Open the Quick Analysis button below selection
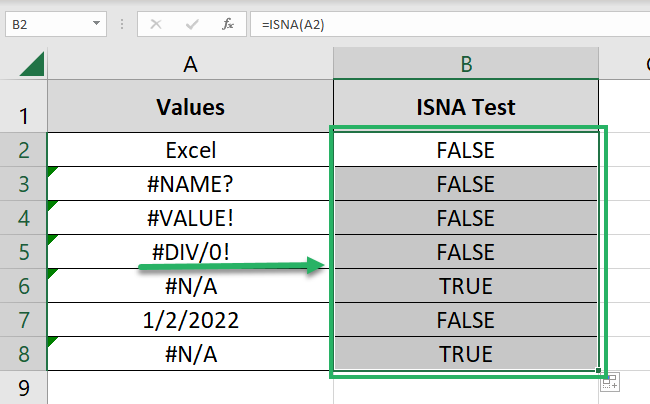Image resolution: width=650 pixels, height=404 pixels. coord(610,380)
